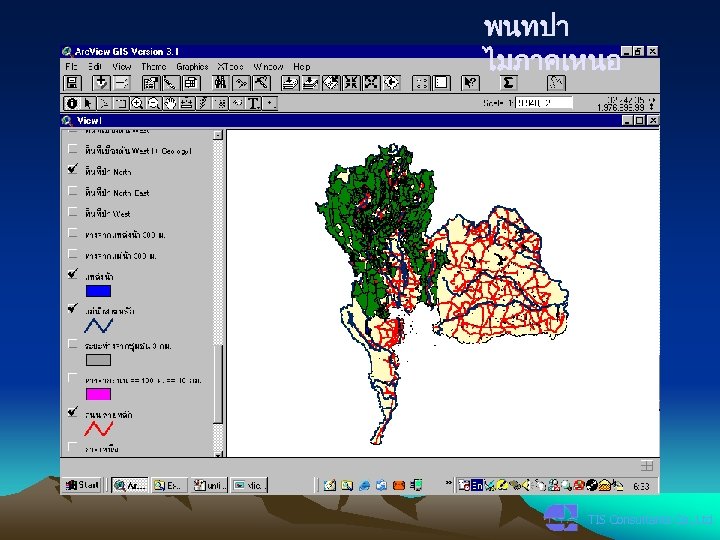Screen dimensions: 720x540
Task: Switch to the ArcView taskbar button
Action: 130,485
